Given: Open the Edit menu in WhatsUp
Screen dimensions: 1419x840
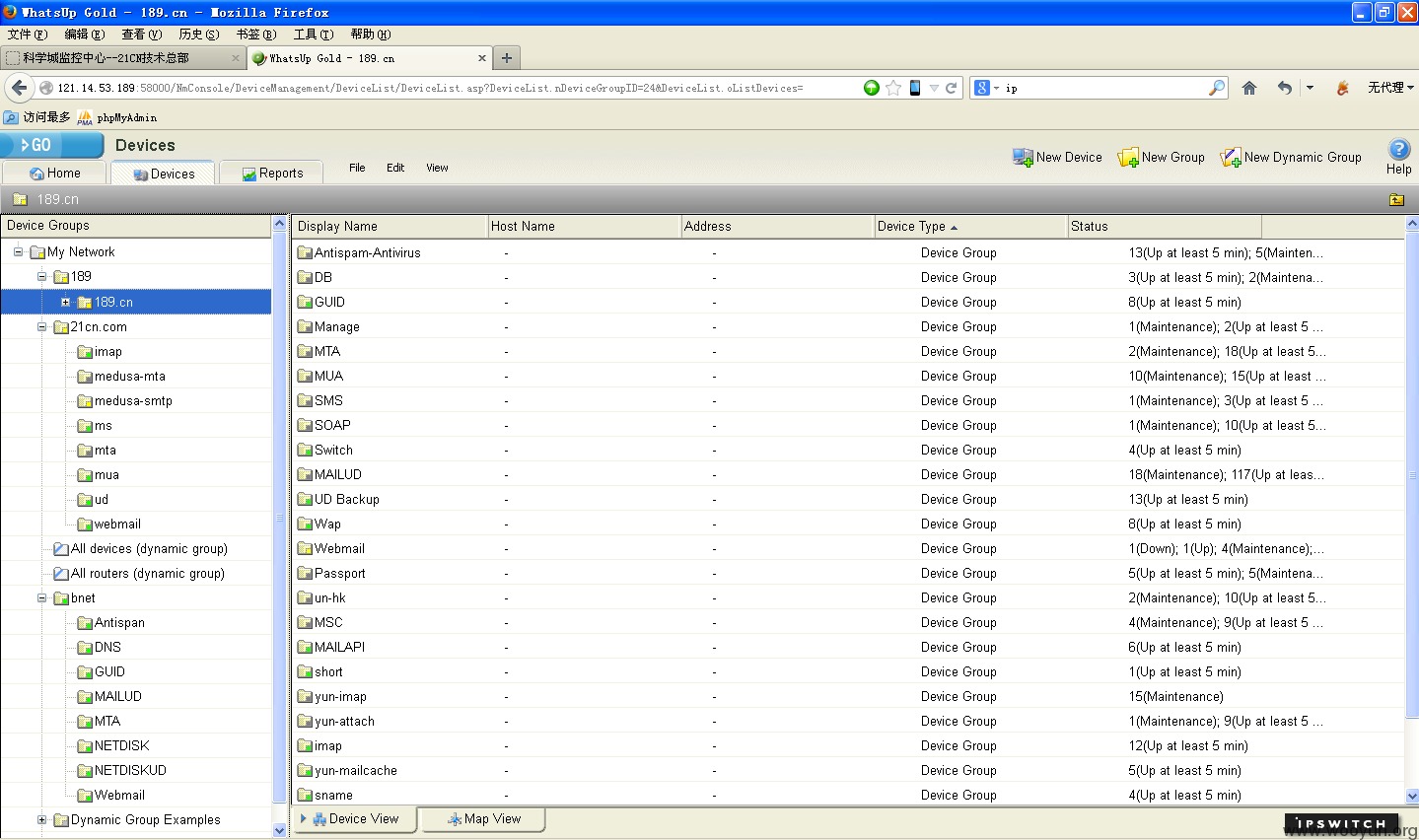Looking at the screenshot, I should click(x=395, y=168).
